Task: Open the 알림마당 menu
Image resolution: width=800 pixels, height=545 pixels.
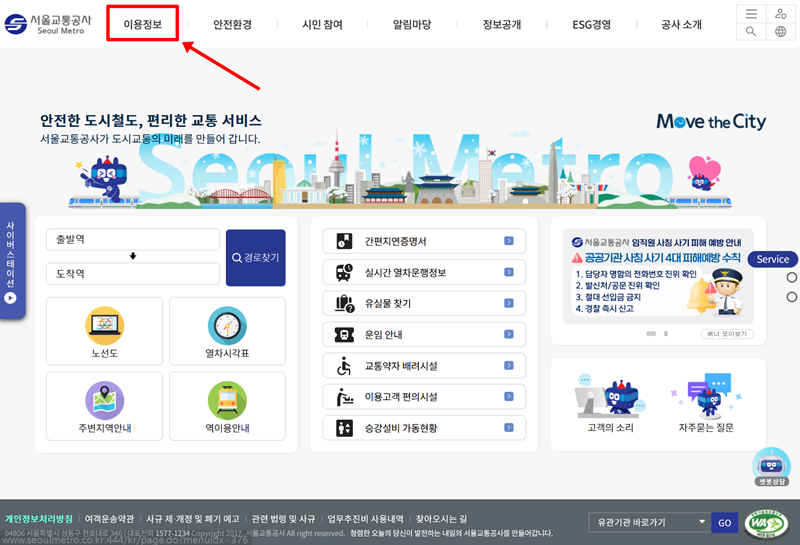Action: click(x=412, y=24)
